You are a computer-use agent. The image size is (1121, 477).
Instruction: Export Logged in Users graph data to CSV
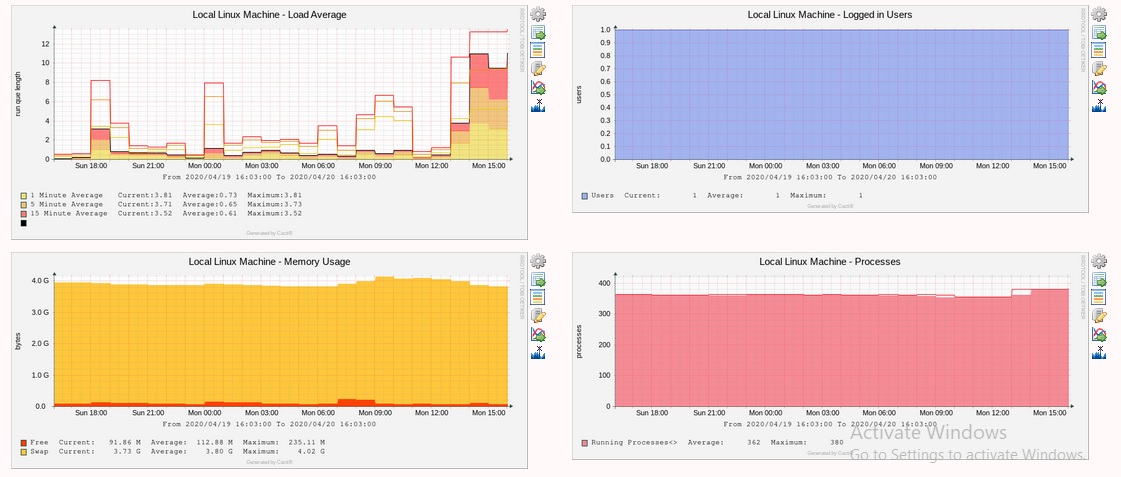pos(1099,32)
